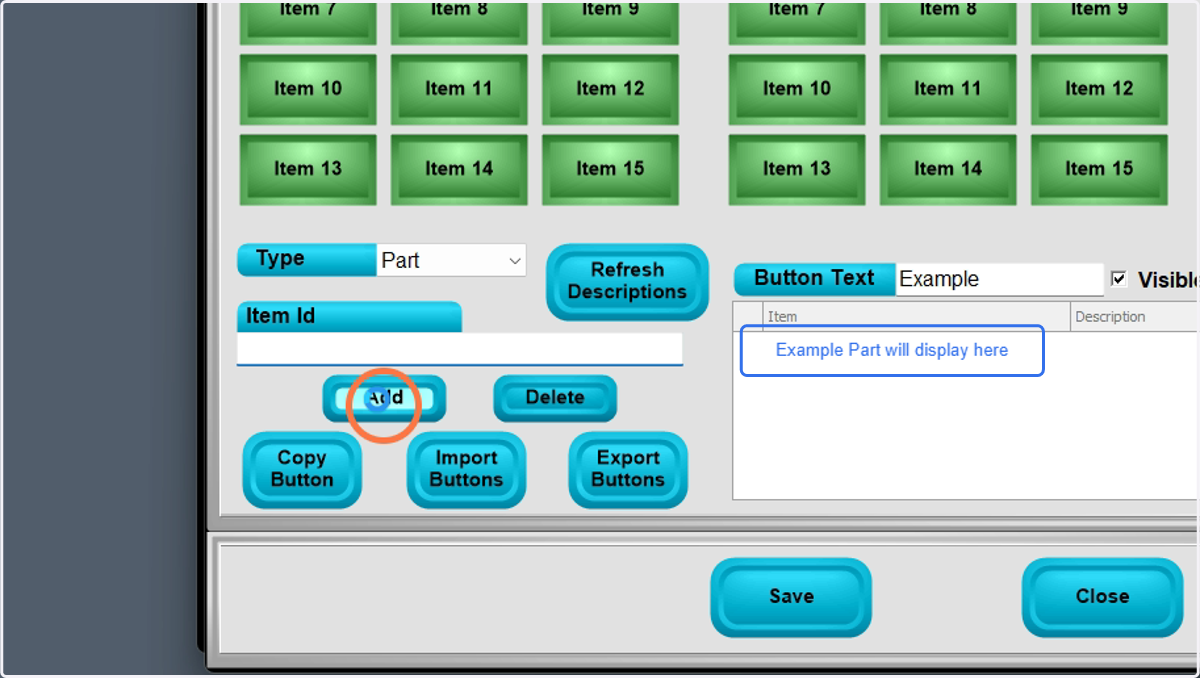Click the Item column header
This screenshot has height=678, width=1200.
[916, 316]
